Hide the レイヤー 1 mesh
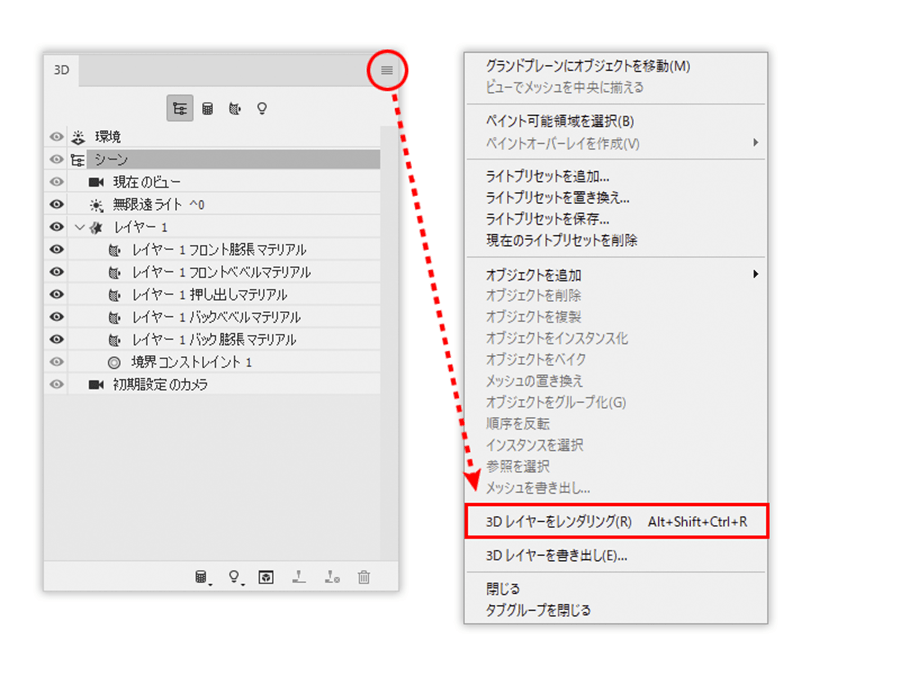 pos(56,227)
